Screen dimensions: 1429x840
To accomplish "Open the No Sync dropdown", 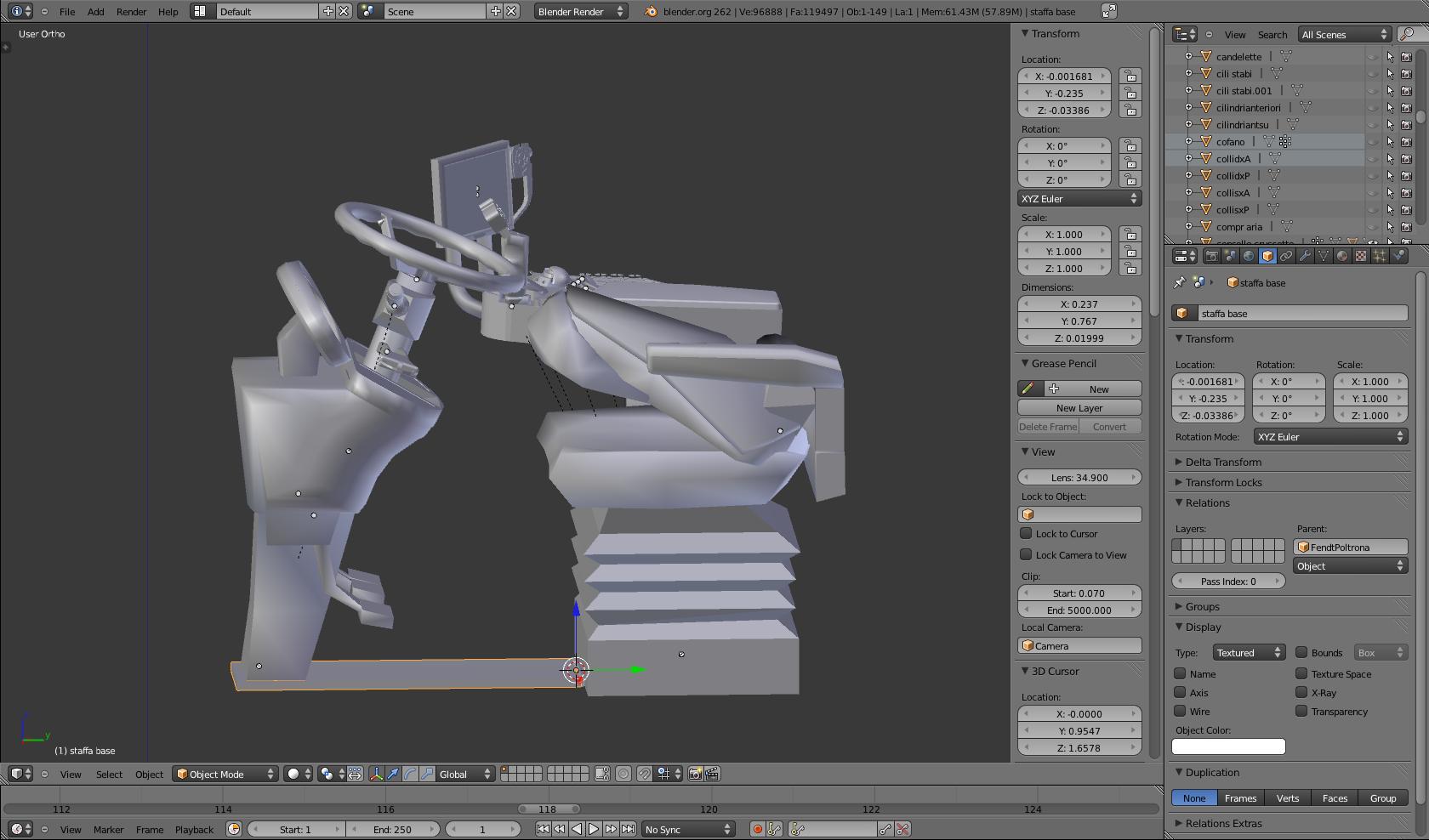I will click(x=688, y=829).
